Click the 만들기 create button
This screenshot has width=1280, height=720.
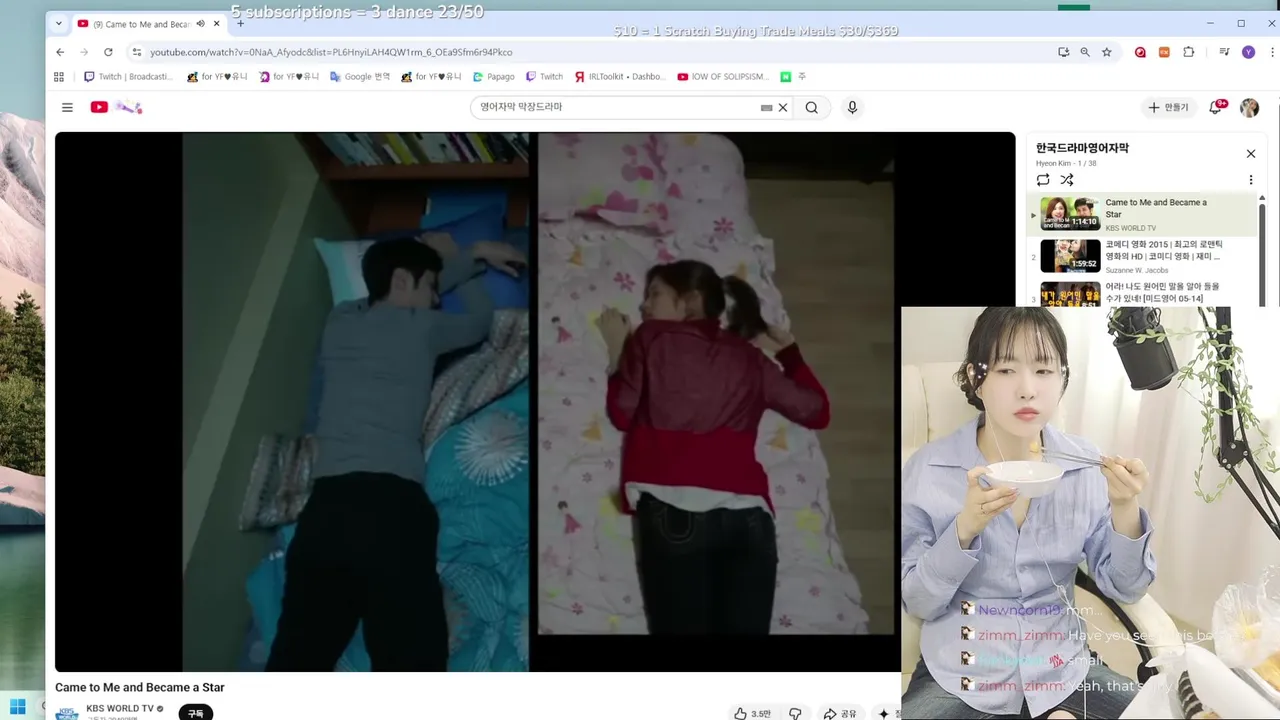tap(1169, 107)
